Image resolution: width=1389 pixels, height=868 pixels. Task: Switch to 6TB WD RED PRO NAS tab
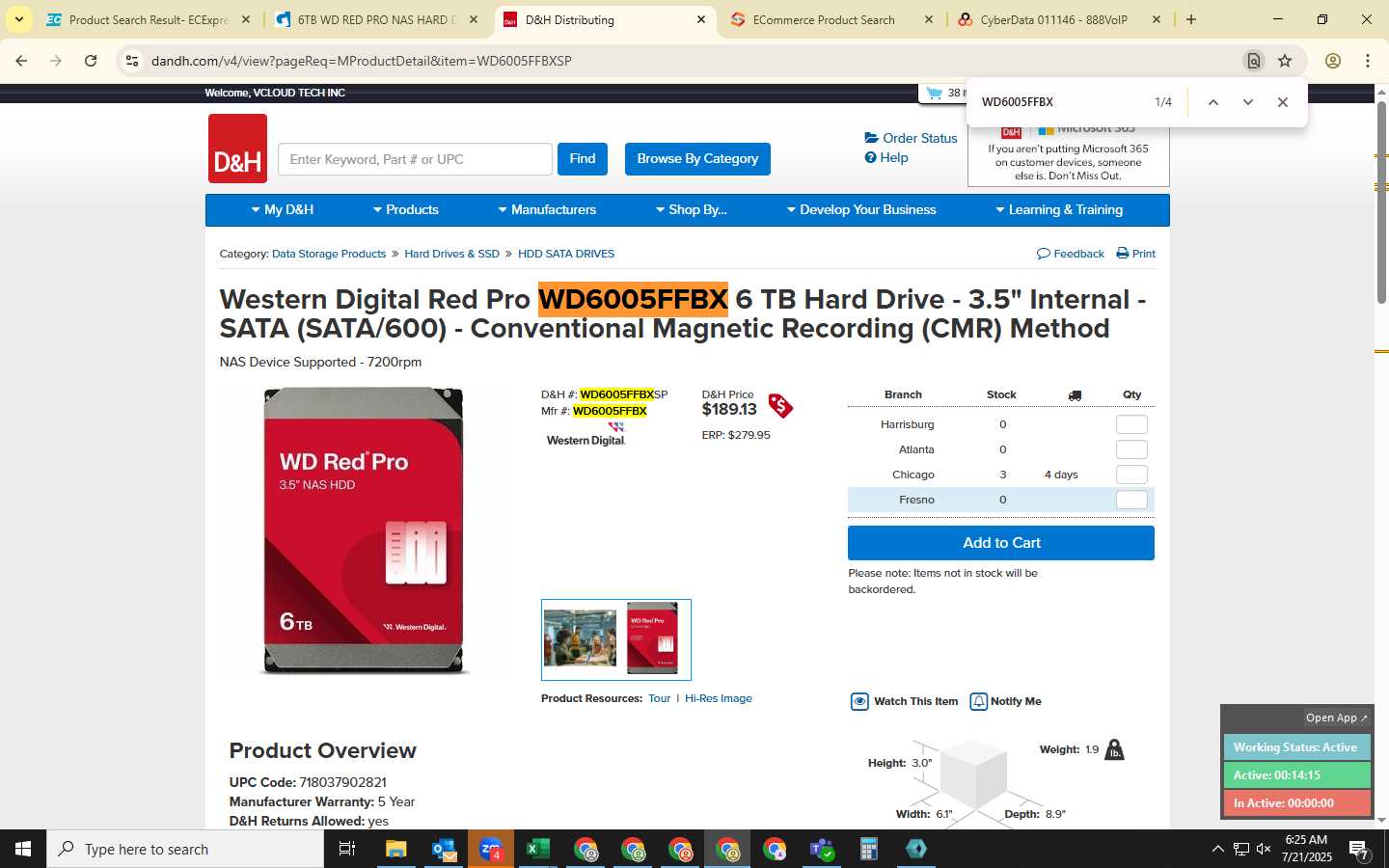(x=374, y=19)
